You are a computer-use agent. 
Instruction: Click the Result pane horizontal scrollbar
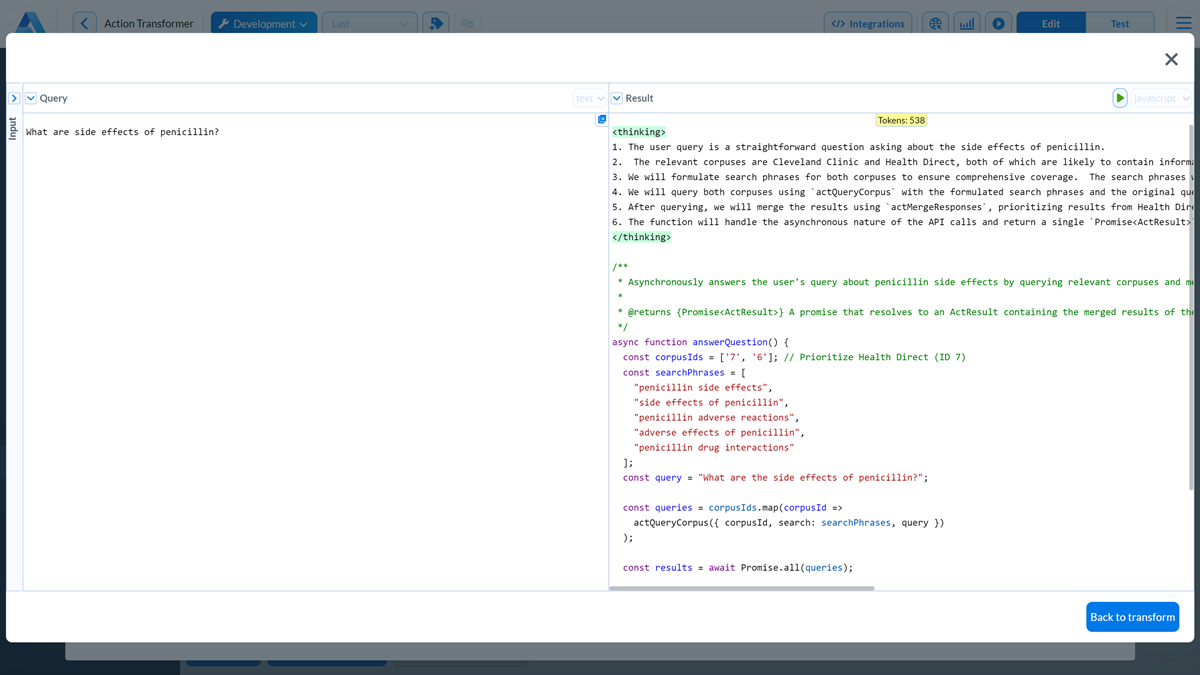coord(742,588)
